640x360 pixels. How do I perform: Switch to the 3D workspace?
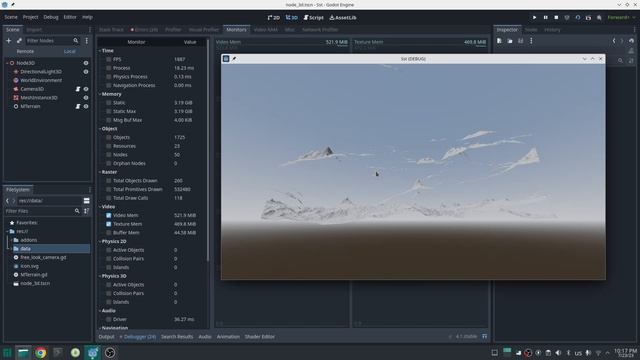coord(291,18)
